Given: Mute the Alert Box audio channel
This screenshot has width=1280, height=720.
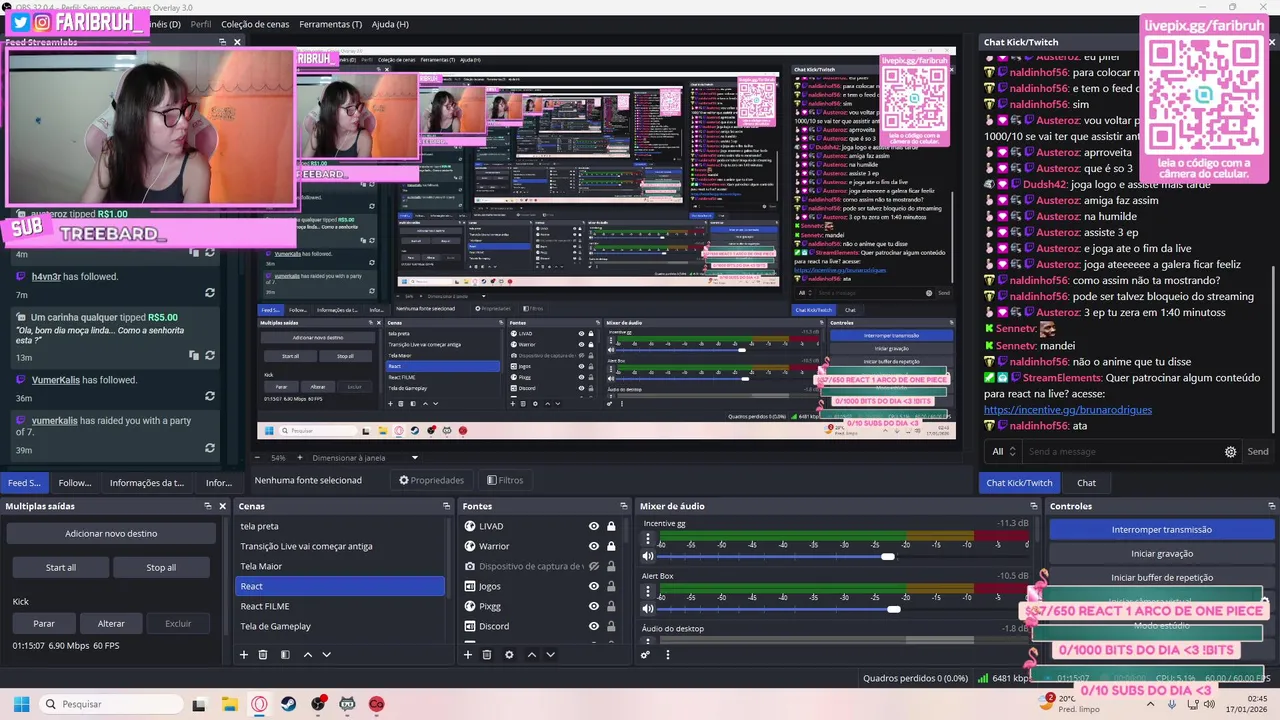Looking at the screenshot, I should [648, 609].
